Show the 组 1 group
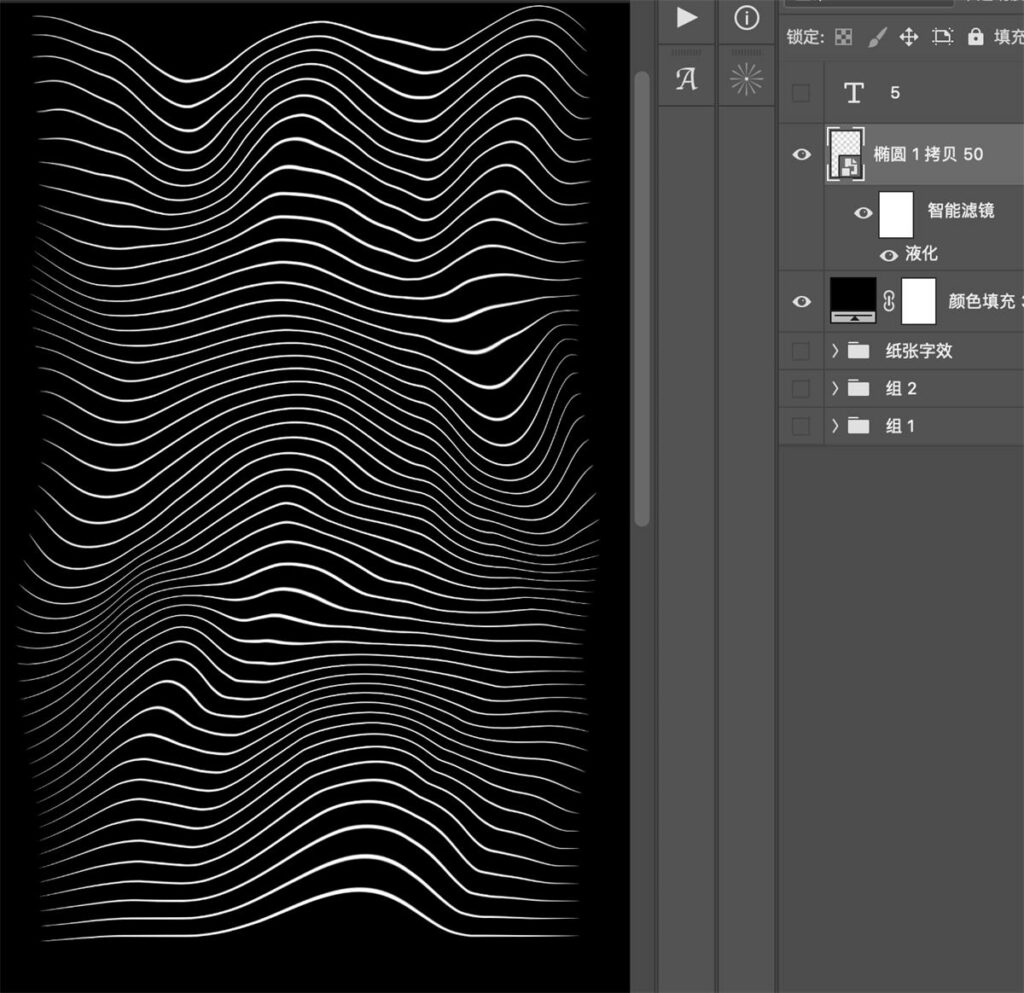Viewport: 1024px width, 993px height. tap(801, 426)
